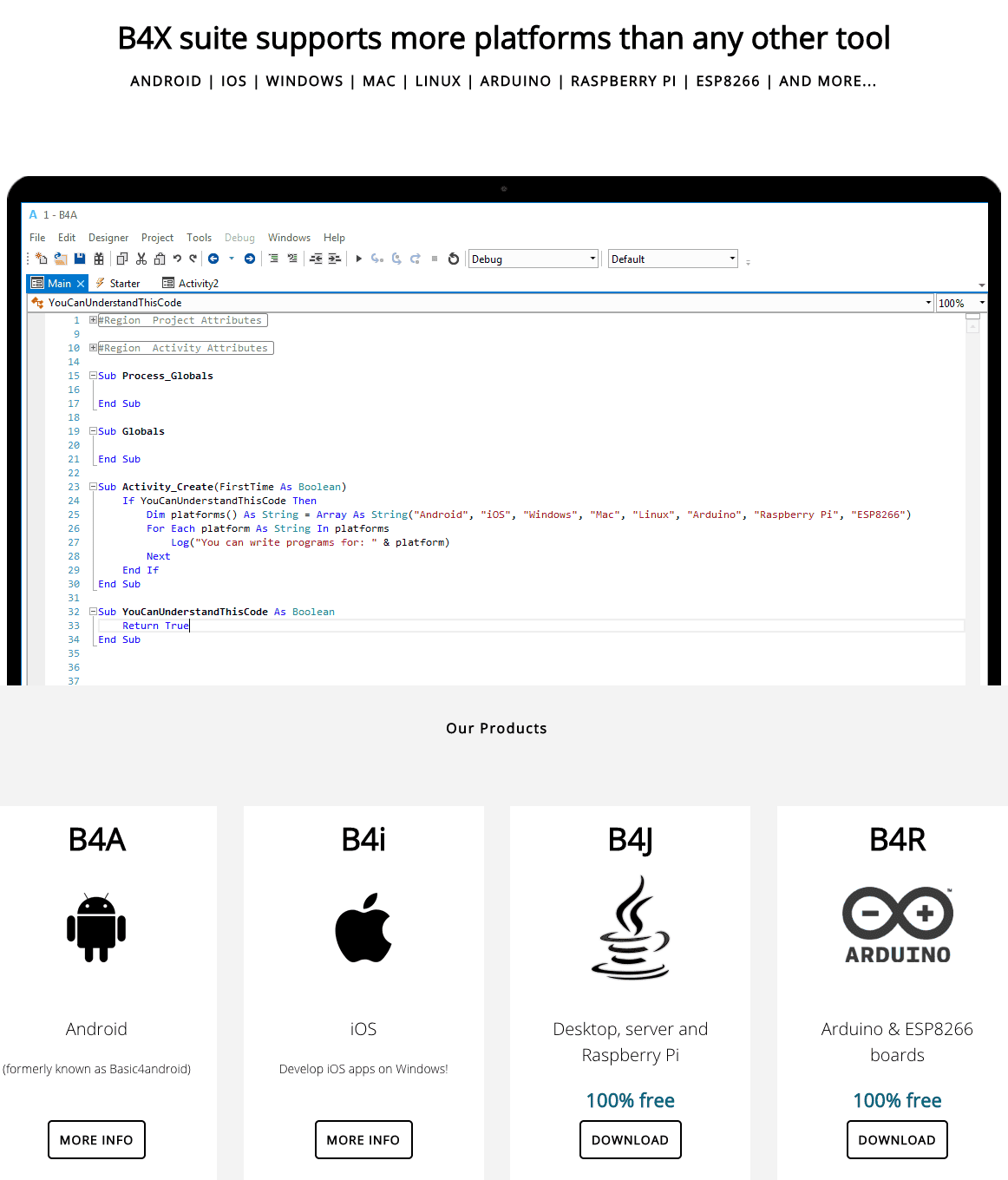The height and width of the screenshot is (1180, 1008).
Task: Click the uncomment block icon
Action: [x=292, y=259]
